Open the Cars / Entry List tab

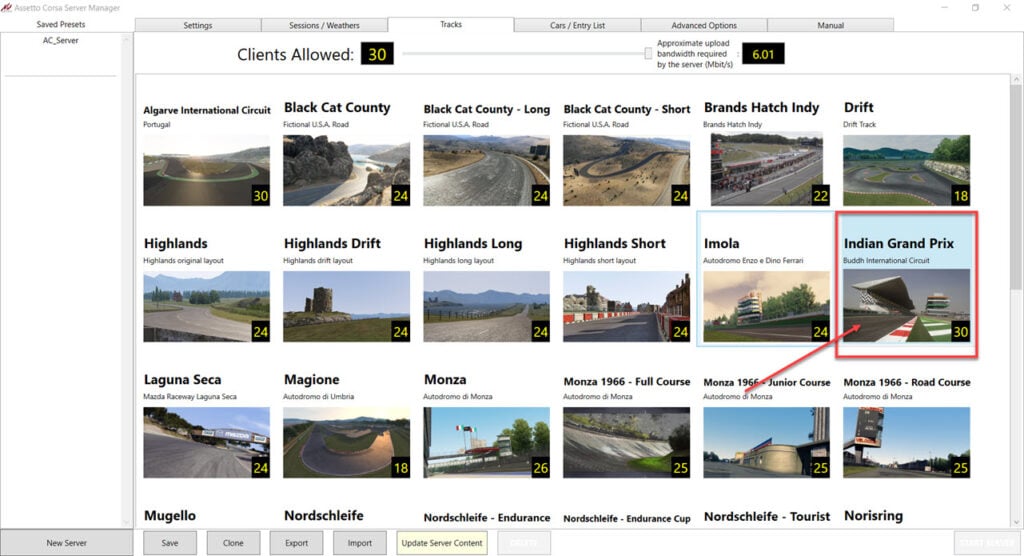[577, 25]
